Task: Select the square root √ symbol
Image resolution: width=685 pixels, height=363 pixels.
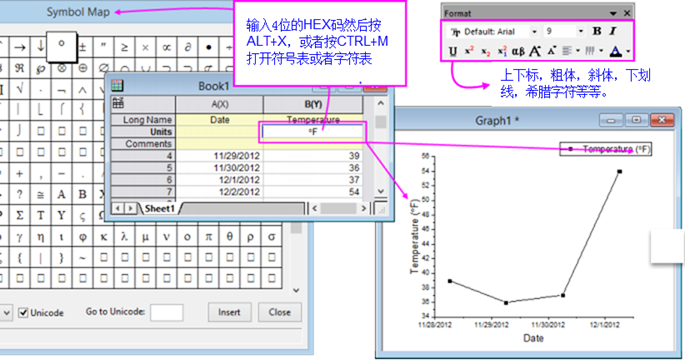Action: point(20,89)
